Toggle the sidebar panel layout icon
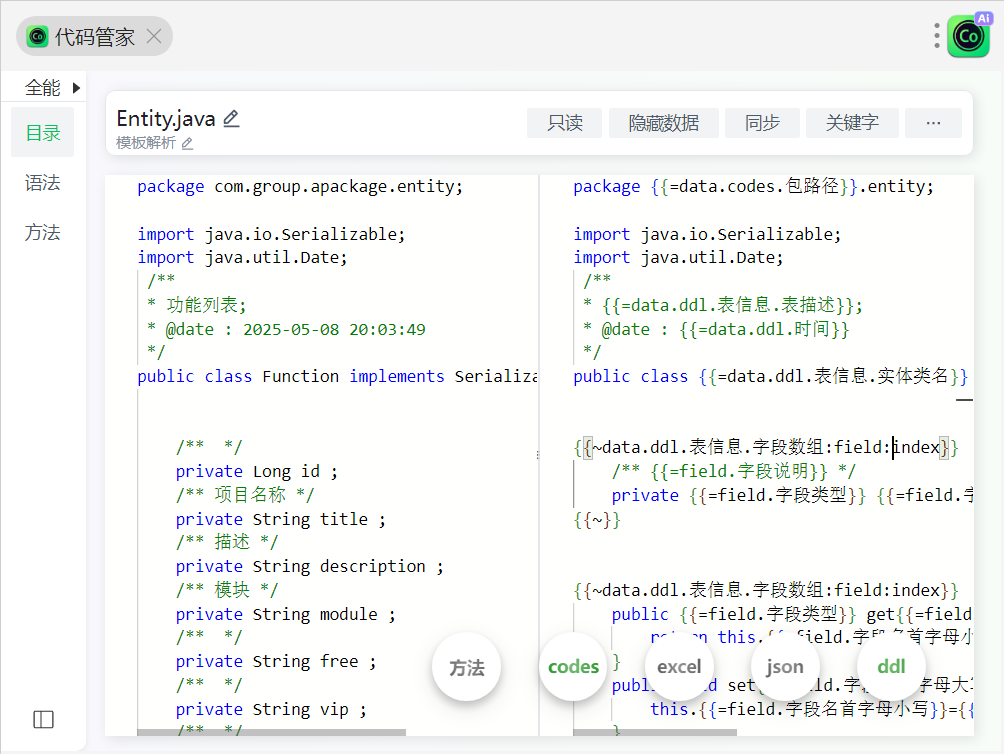Image resolution: width=1004 pixels, height=754 pixels. [44, 719]
